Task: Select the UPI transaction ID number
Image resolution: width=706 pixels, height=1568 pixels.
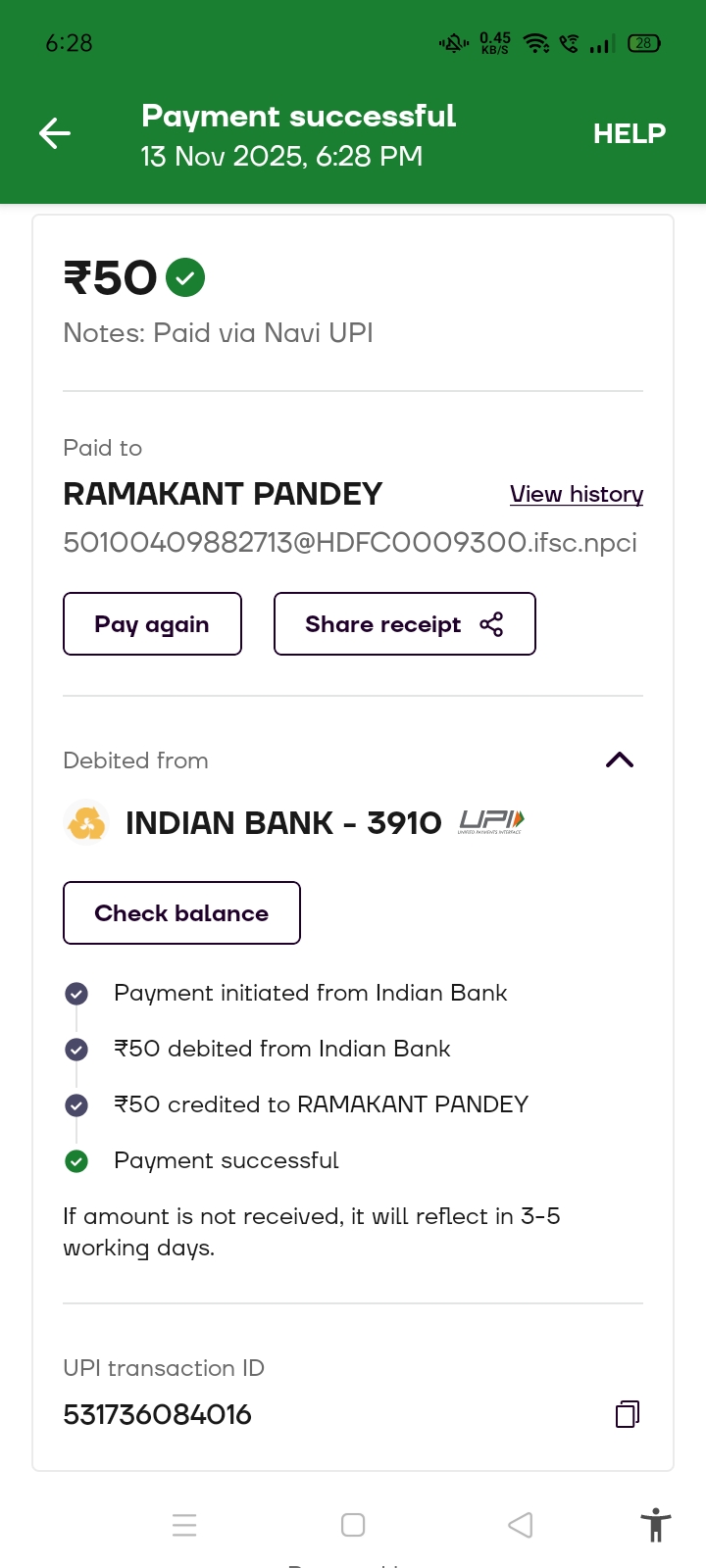Action: pyautogui.click(x=158, y=1414)
